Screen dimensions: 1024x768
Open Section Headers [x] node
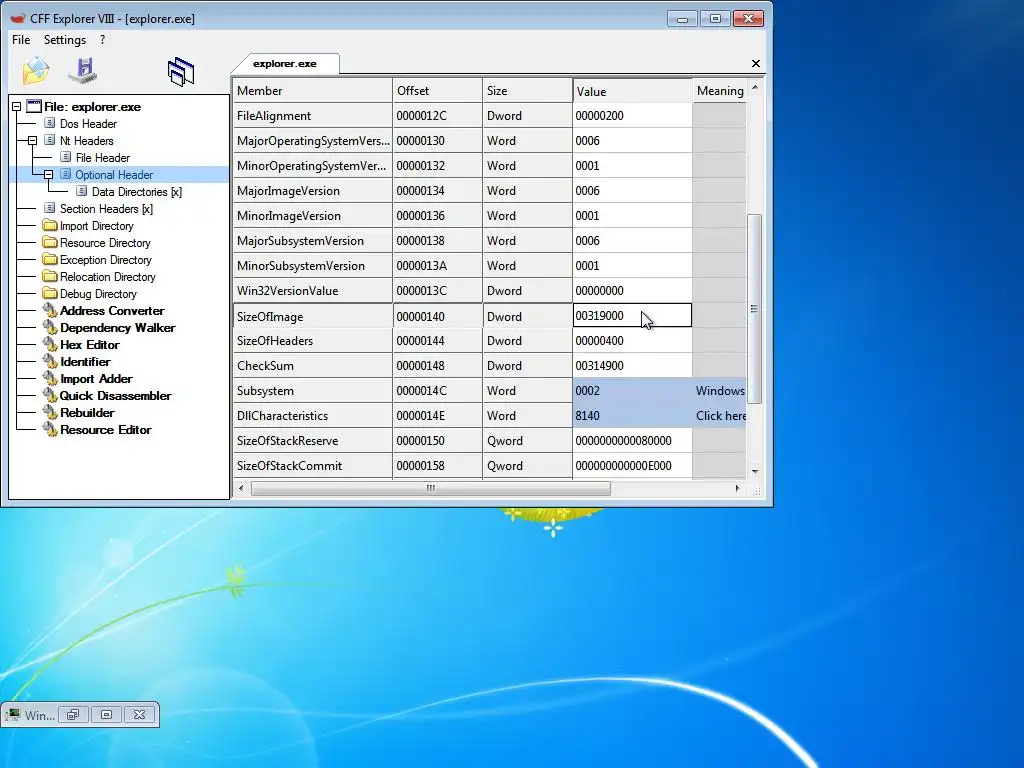pyautogui.click(x=106, y=208)
